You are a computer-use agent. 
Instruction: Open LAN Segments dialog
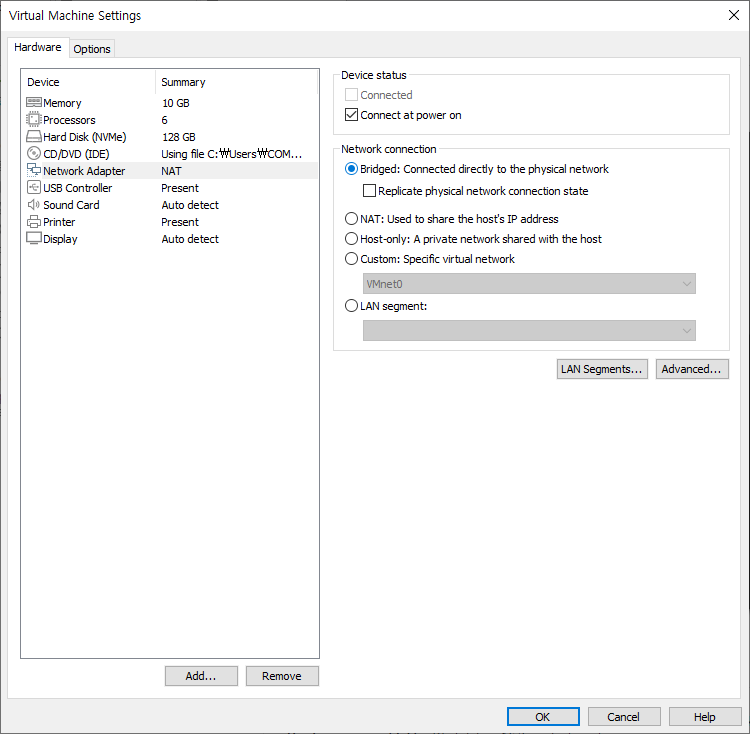click(x=602, y=369)
